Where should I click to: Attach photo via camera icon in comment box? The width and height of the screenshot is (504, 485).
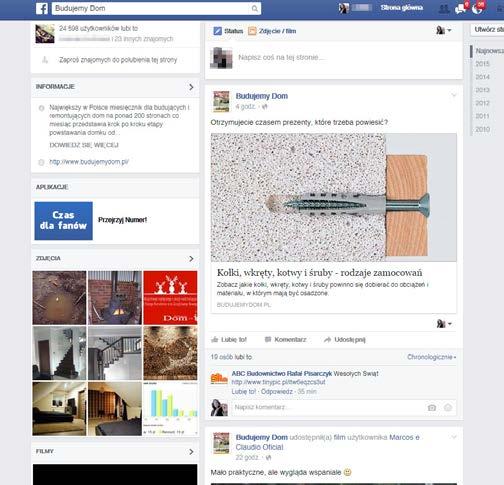coord(432,407)
